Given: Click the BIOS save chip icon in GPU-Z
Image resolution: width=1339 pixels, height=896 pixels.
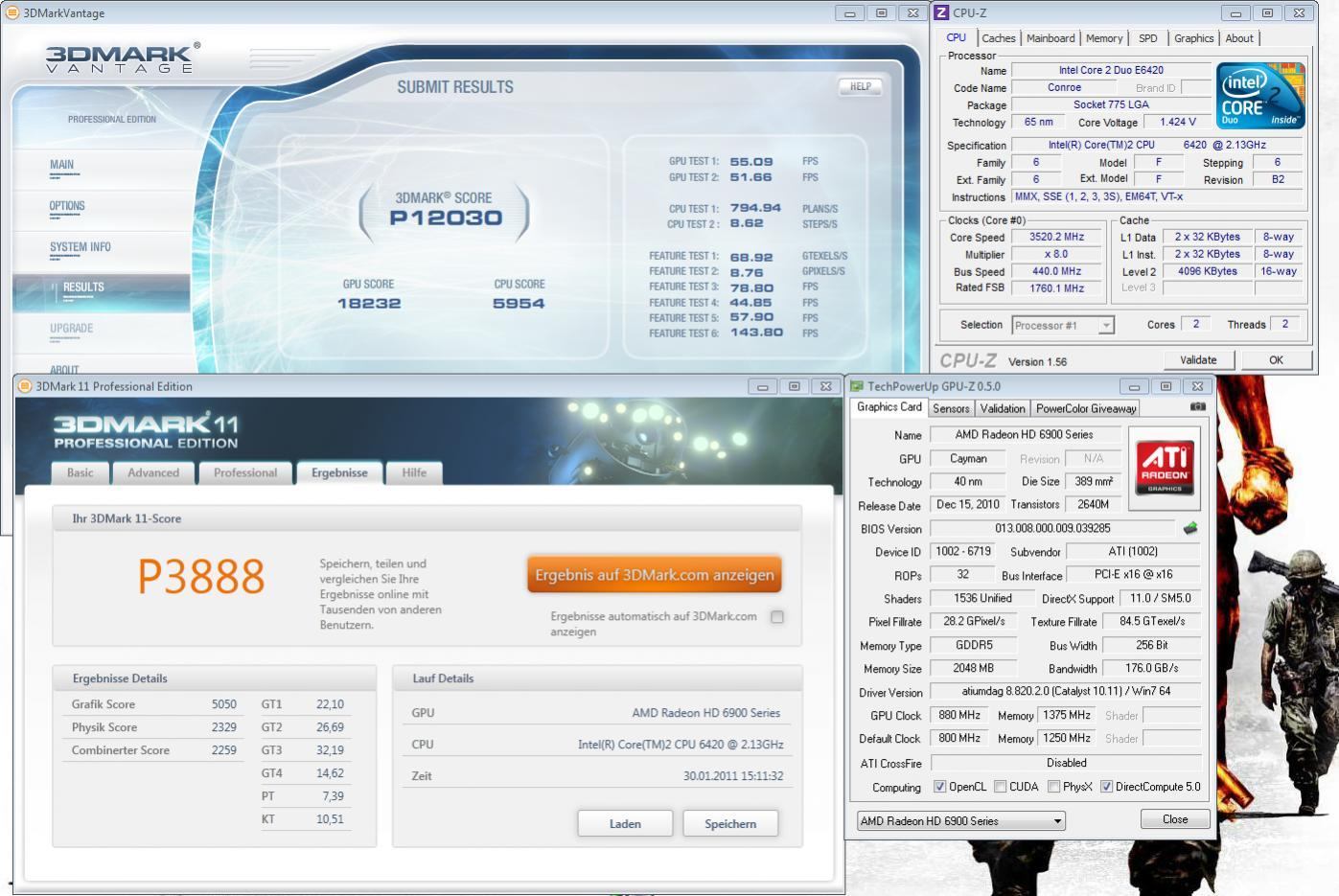Looking at the screenshot, I should tap(1190, 528).
